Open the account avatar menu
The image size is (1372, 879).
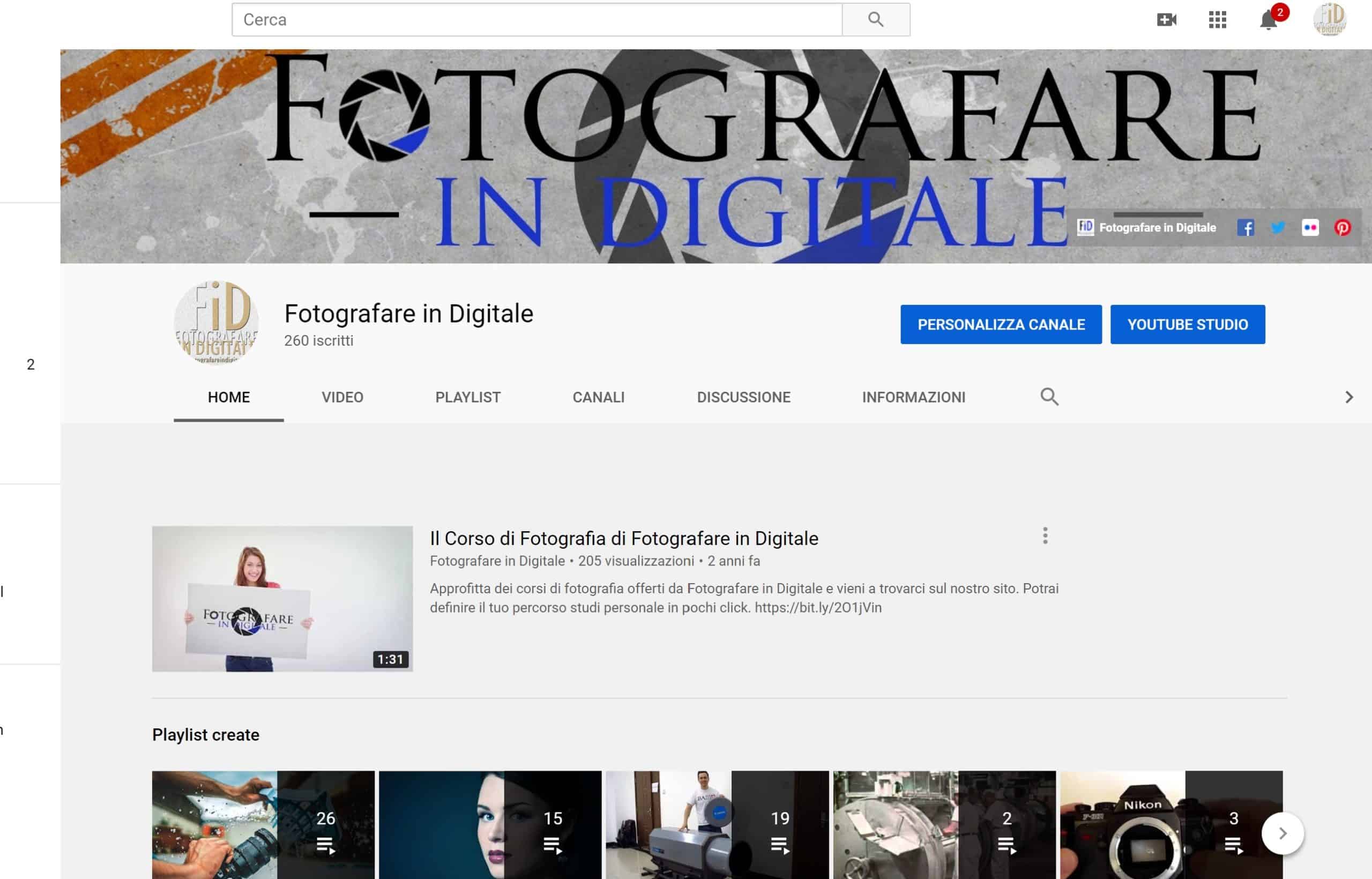(1330, 19)
